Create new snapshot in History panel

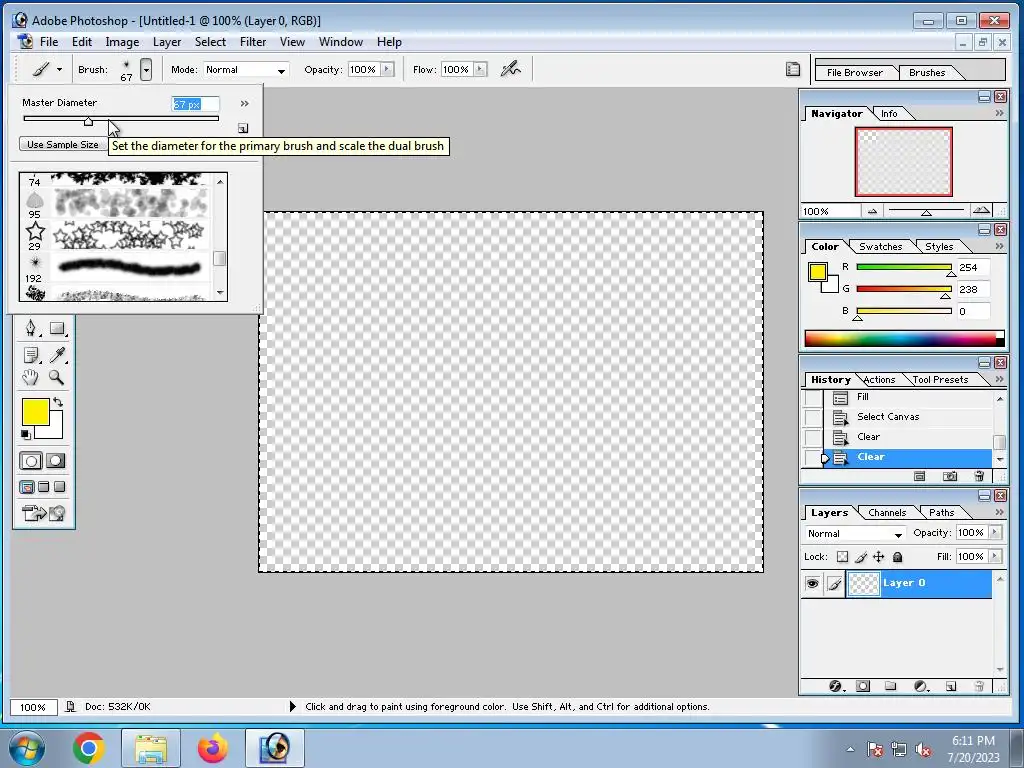click(950, 476)
